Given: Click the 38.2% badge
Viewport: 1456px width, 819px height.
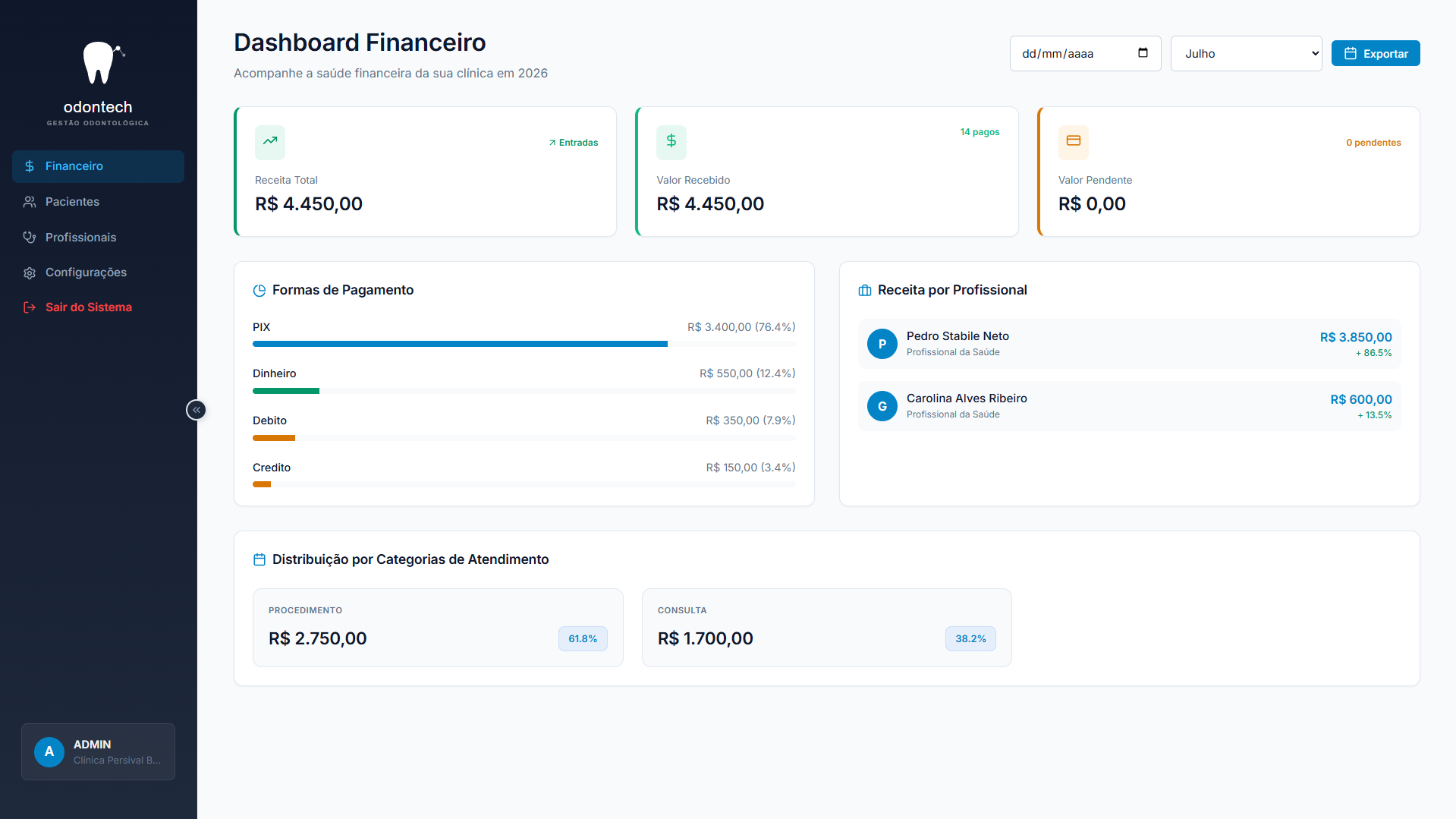Looking at the screenshot, I should tap(970, 639).
